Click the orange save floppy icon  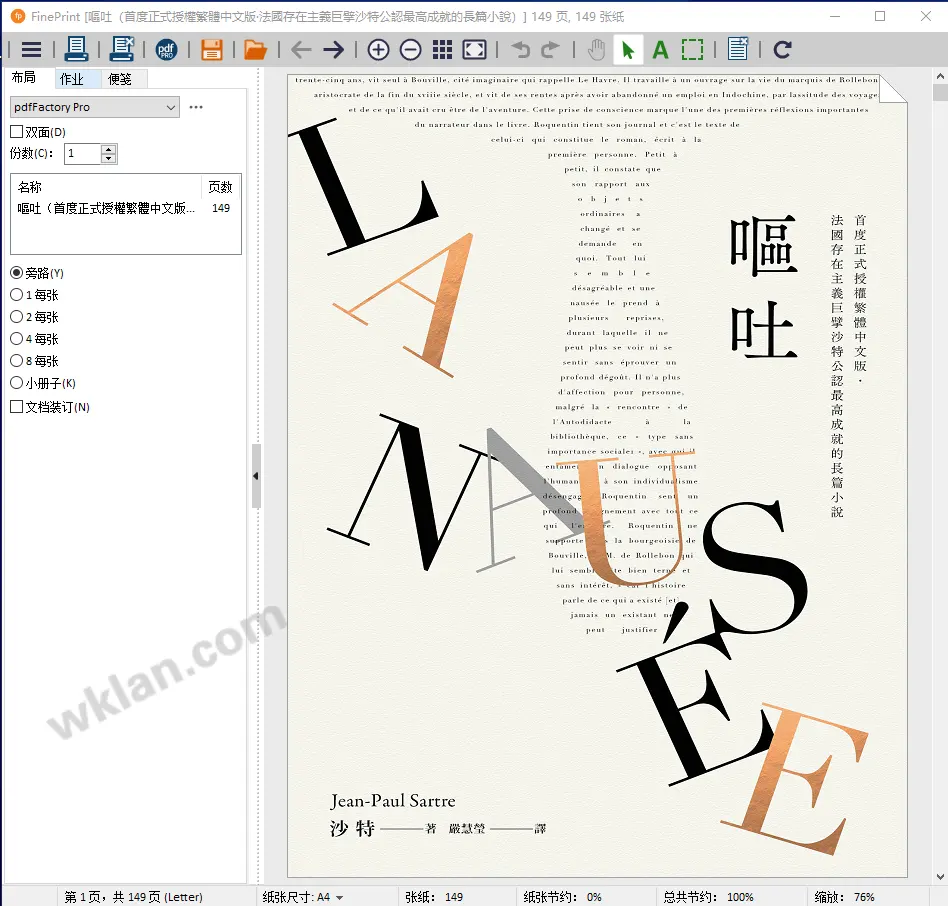pyautogui.click(x=212, y=50)
